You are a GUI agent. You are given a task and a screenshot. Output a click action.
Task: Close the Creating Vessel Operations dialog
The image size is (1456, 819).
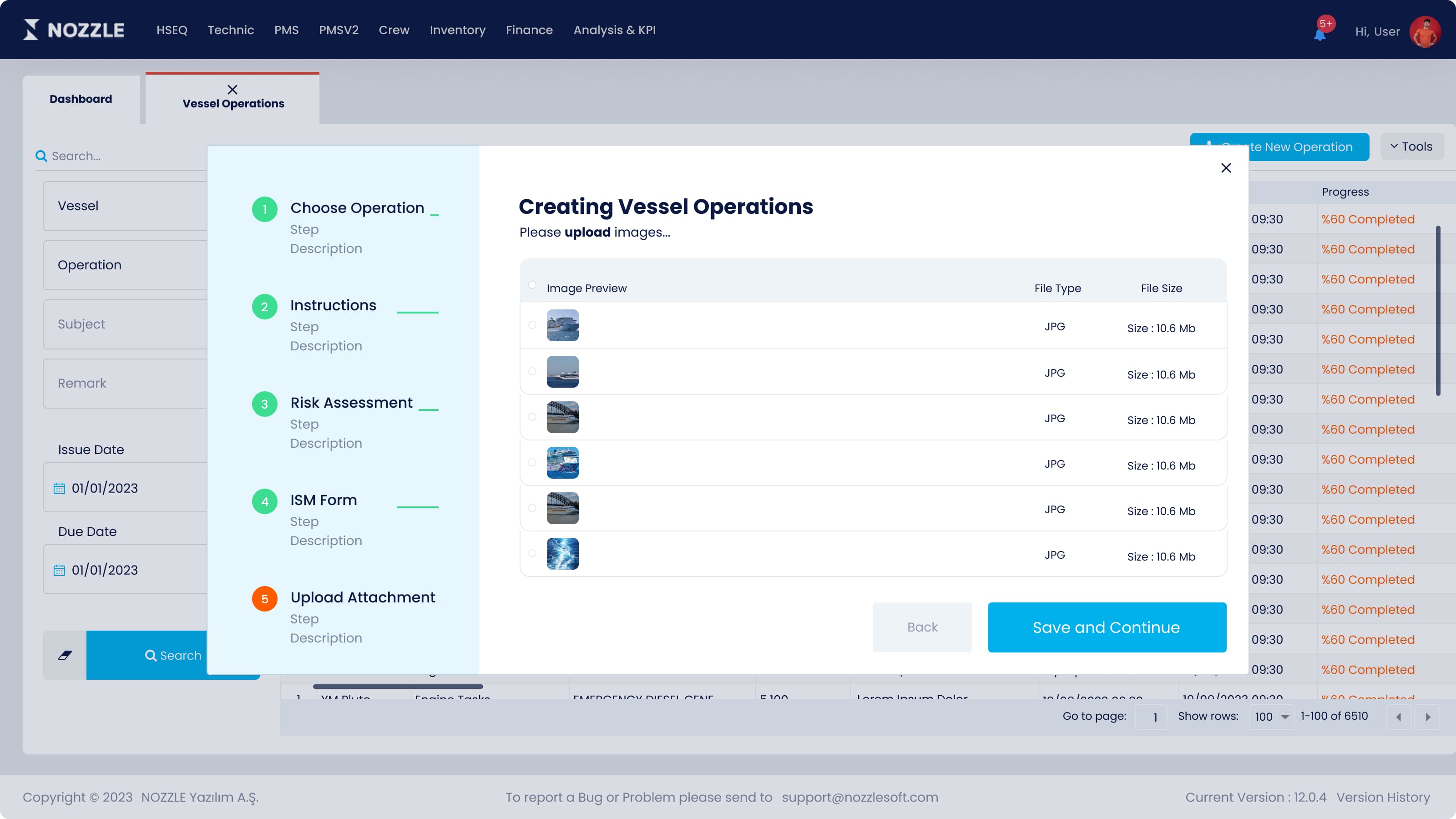[1226, 168]
